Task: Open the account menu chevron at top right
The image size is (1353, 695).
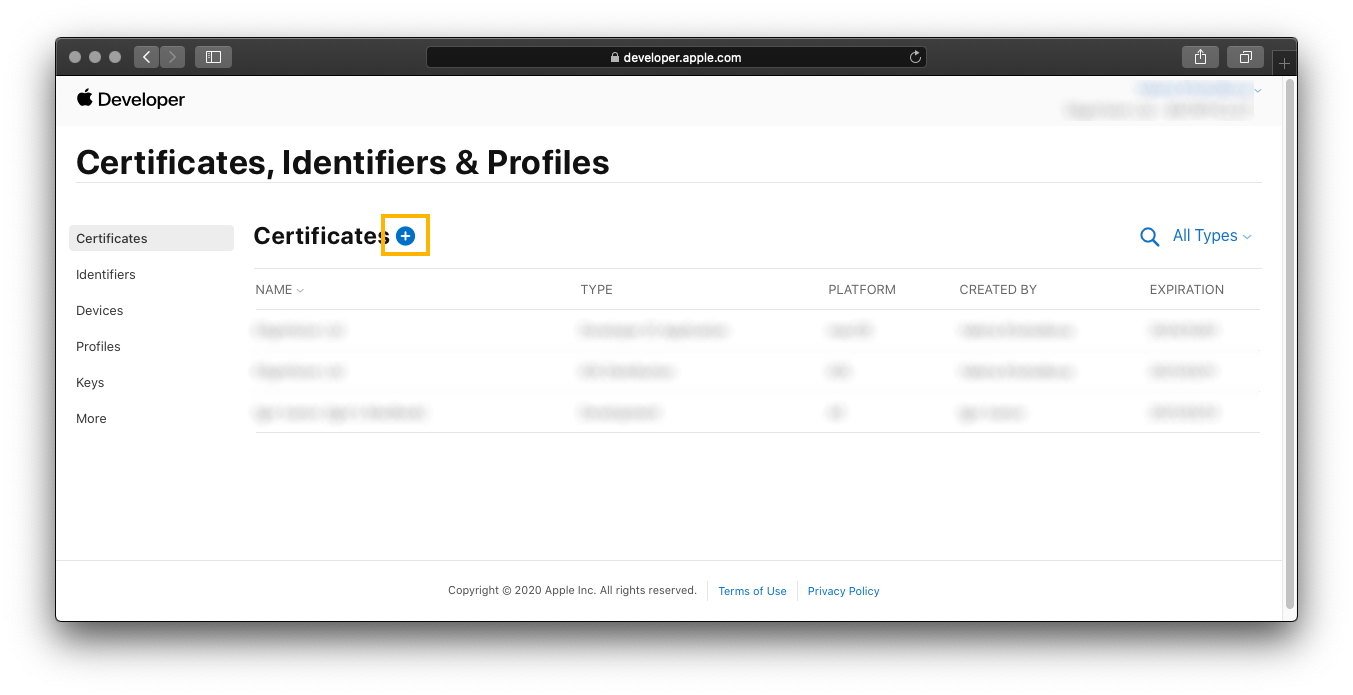Action: pyautogui.click(x=1258, y=90)
